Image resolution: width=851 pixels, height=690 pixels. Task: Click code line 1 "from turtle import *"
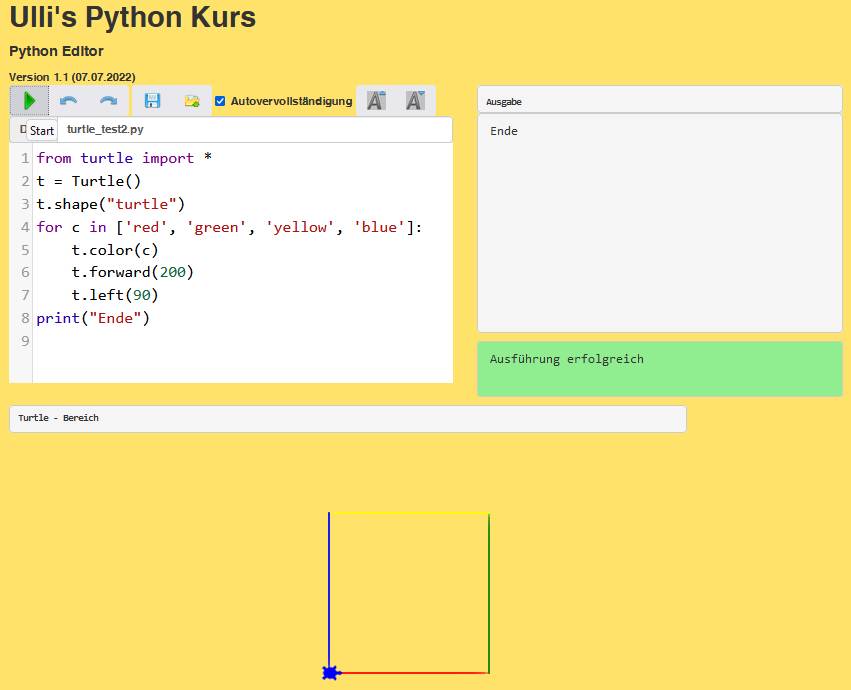124,158
